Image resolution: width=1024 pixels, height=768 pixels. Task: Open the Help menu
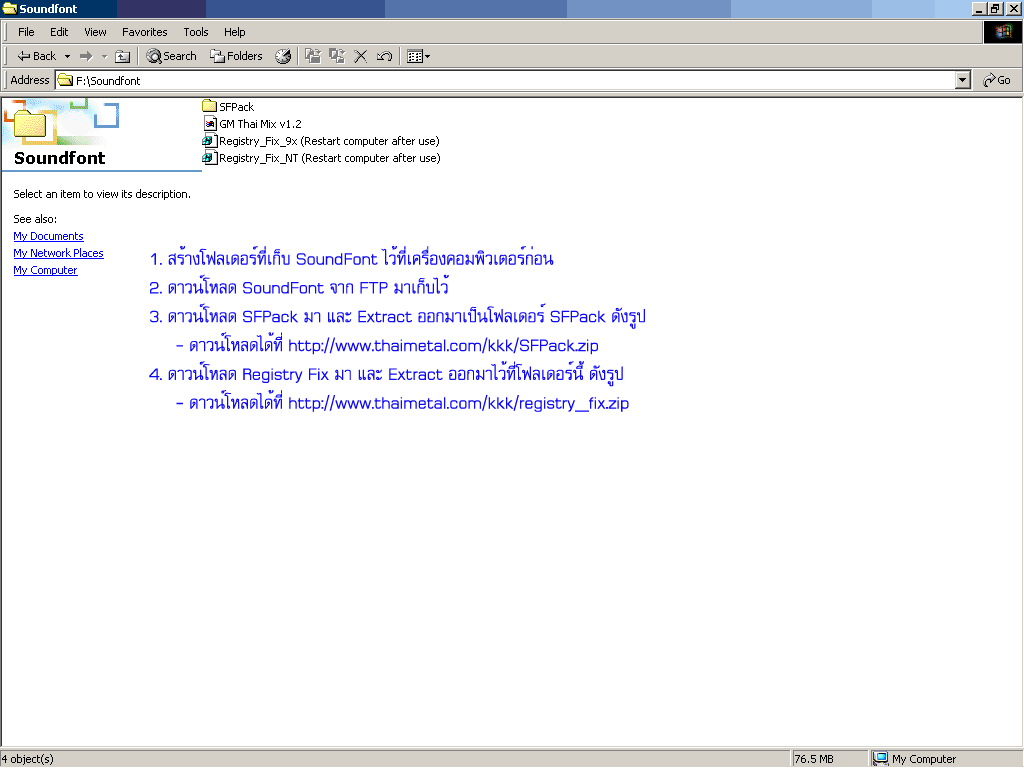pyautogui.click(x=234, y=32)
